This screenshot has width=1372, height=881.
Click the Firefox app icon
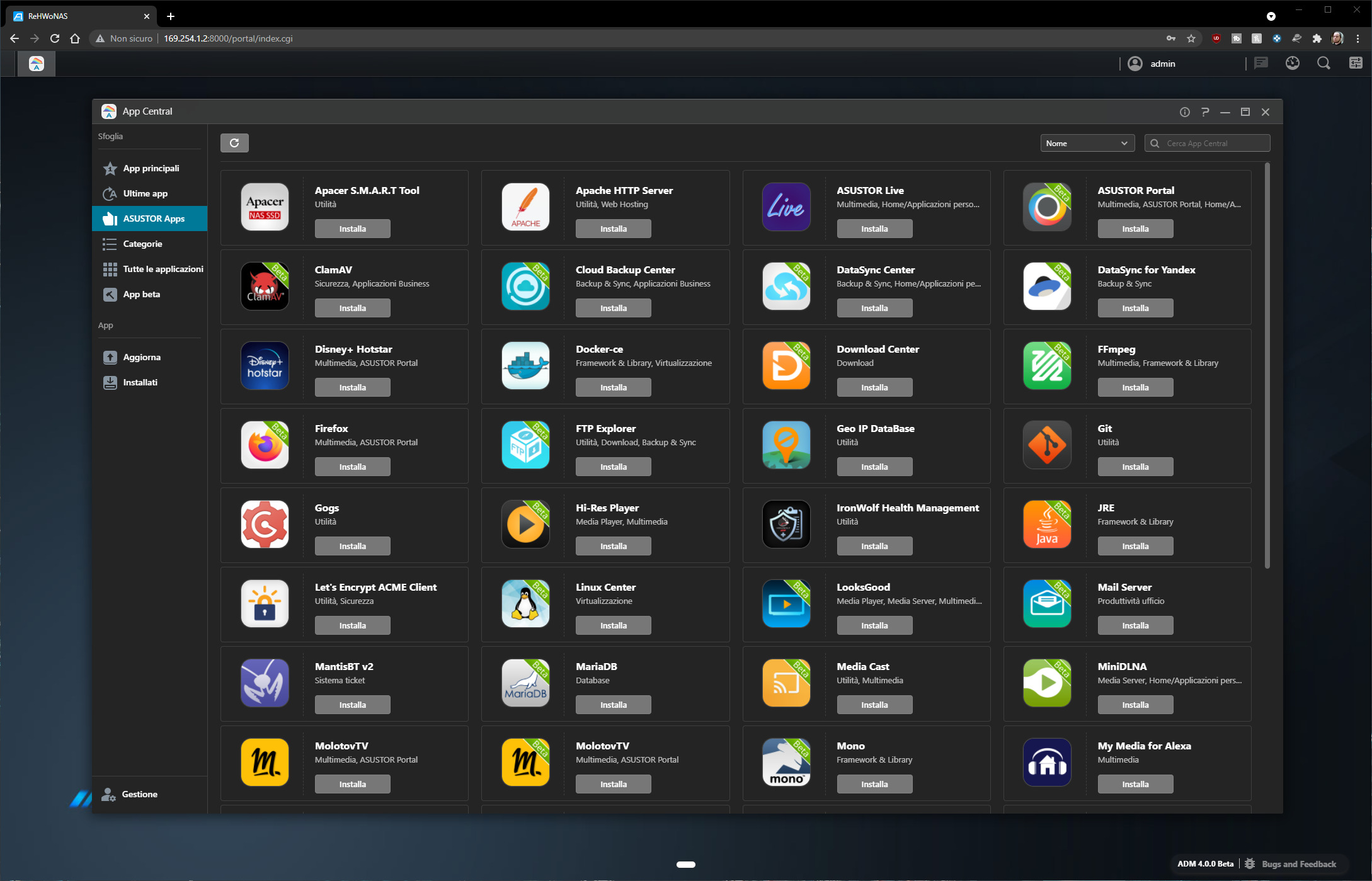(265, 445)
